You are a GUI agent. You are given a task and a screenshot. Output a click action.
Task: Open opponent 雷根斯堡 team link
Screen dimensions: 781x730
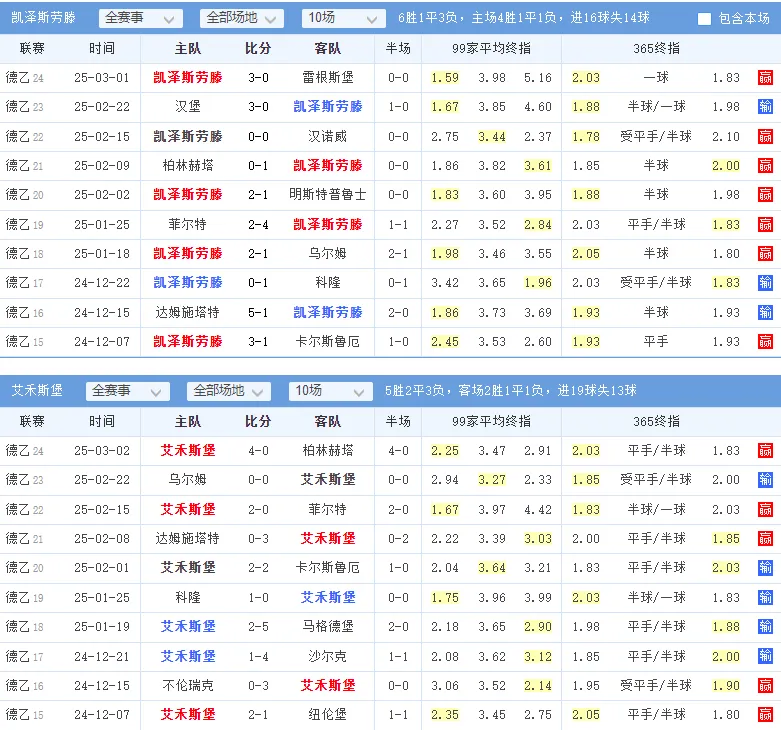(x=328, y=78)
